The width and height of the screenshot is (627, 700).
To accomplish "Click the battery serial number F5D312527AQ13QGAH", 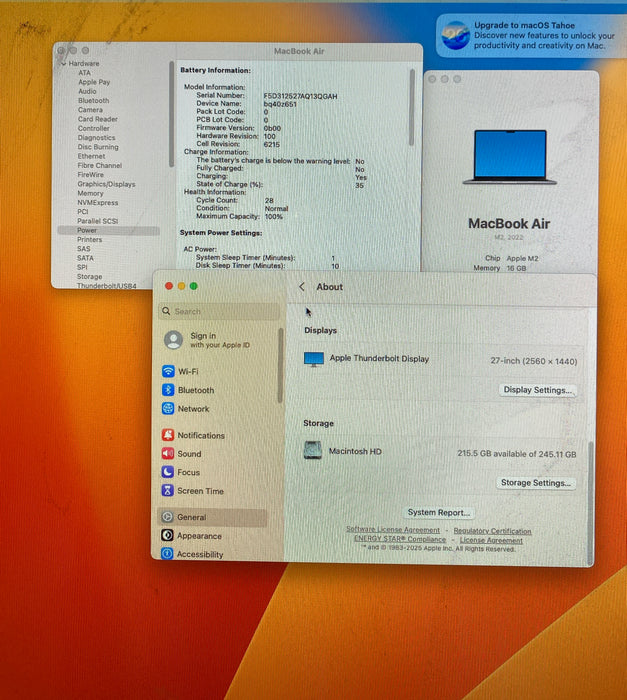I will [x=300, y=96].
